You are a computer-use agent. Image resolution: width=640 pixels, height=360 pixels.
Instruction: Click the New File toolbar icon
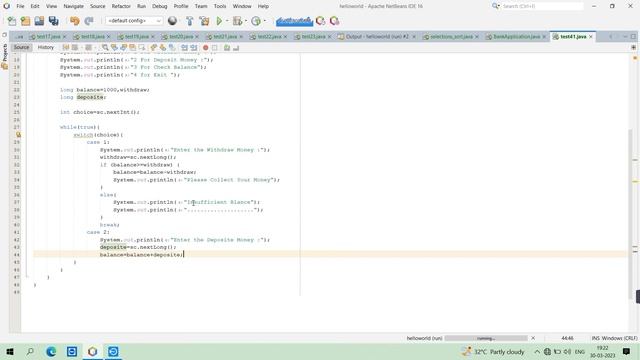coord(11,21)
